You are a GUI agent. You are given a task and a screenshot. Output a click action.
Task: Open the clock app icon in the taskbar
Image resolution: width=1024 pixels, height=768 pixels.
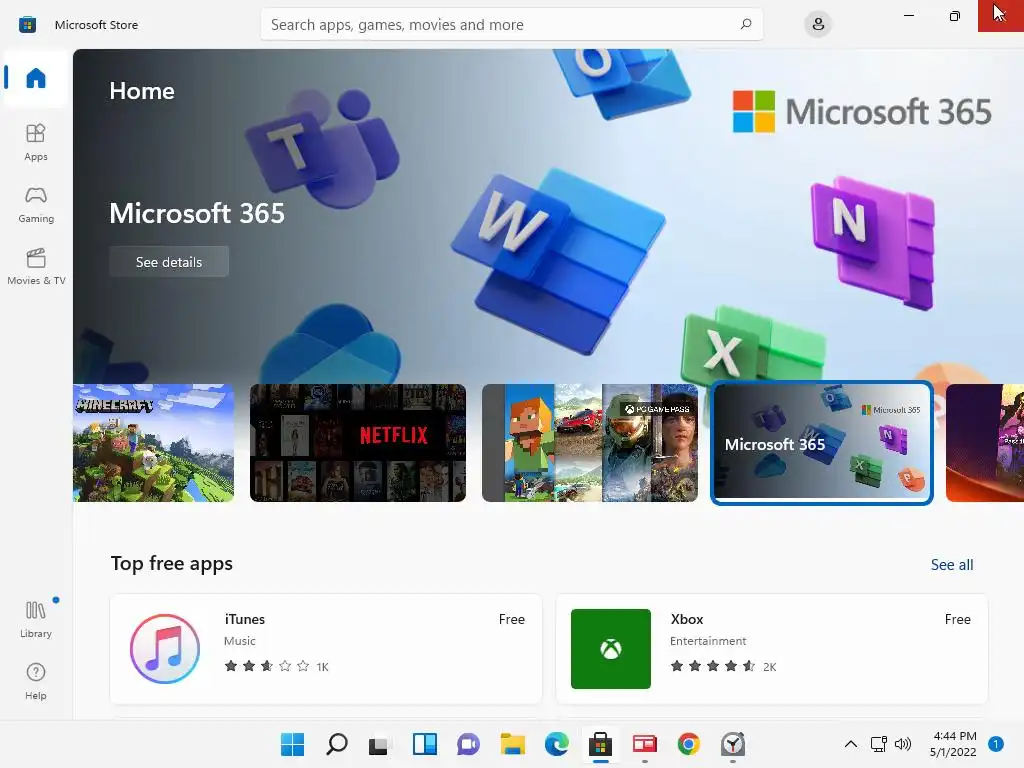pos(733,744)
